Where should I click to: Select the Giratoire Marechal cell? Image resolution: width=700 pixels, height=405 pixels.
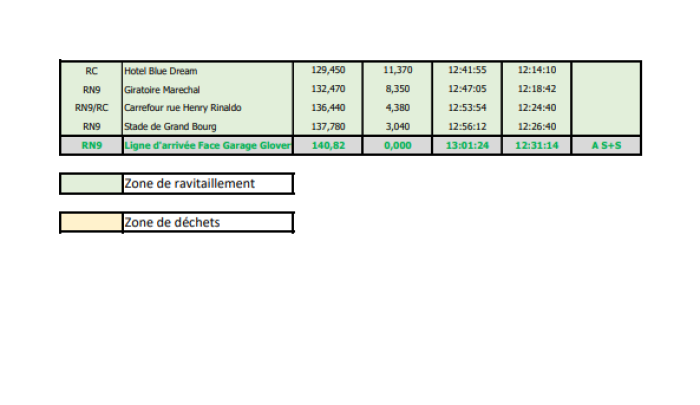[x=208, y=89]
